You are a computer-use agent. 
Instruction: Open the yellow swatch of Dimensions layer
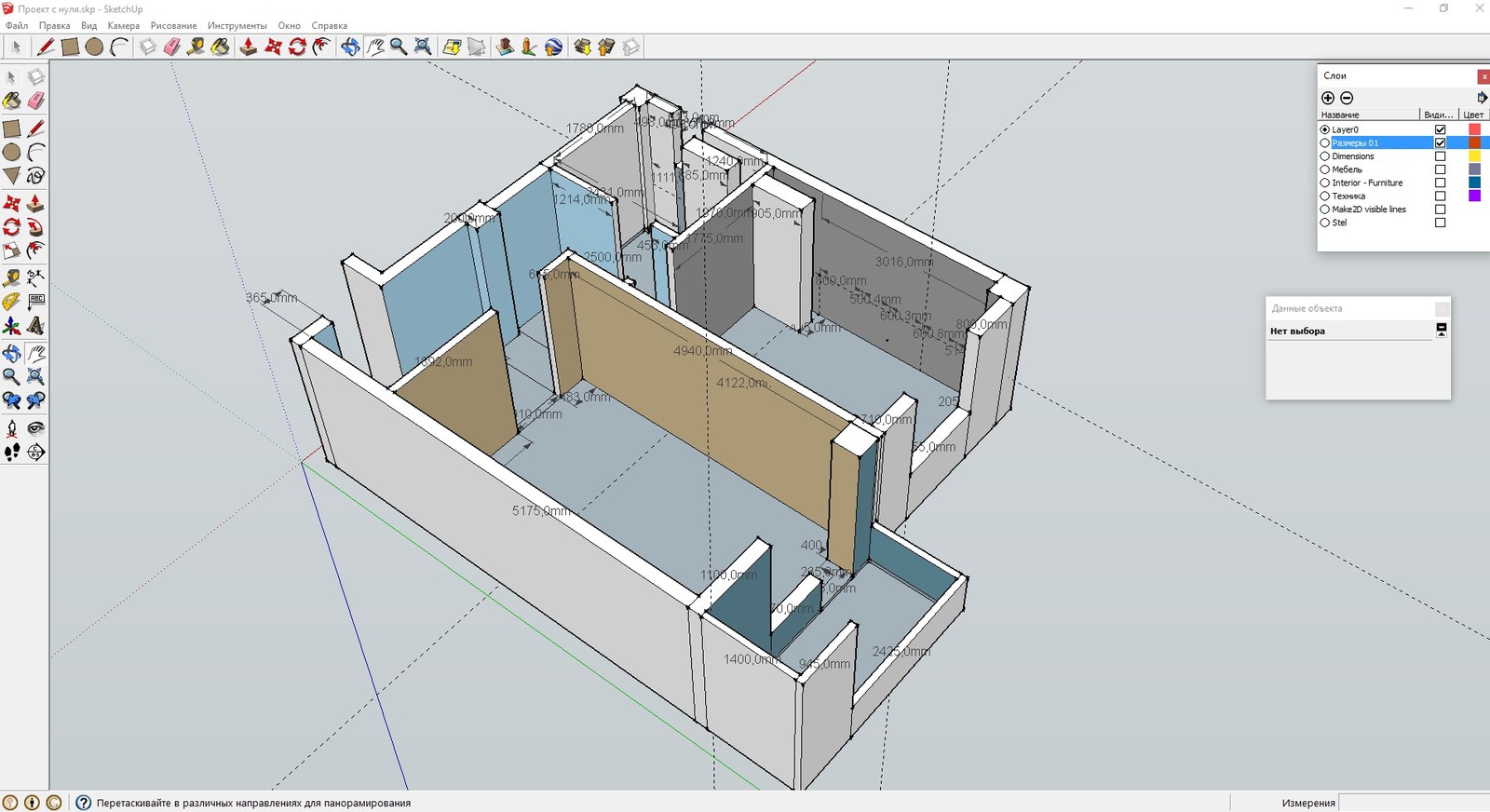tap(1474, 156)
